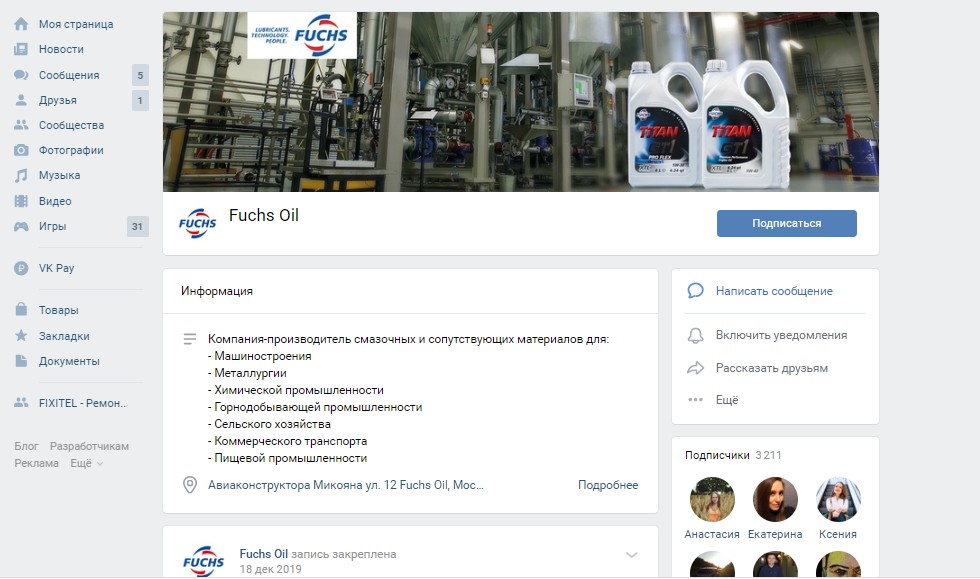Click the Подписаться button
This screenshot has width=980, height=579.
point(787,223)
